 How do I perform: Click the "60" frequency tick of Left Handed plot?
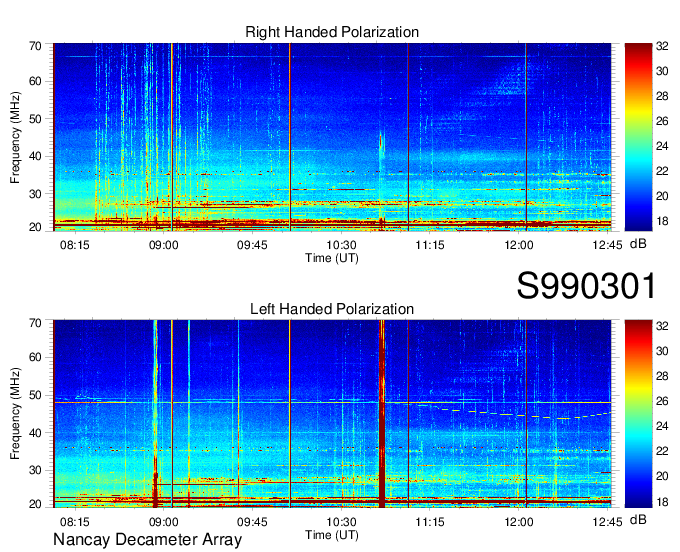click(x=35, y=357)
